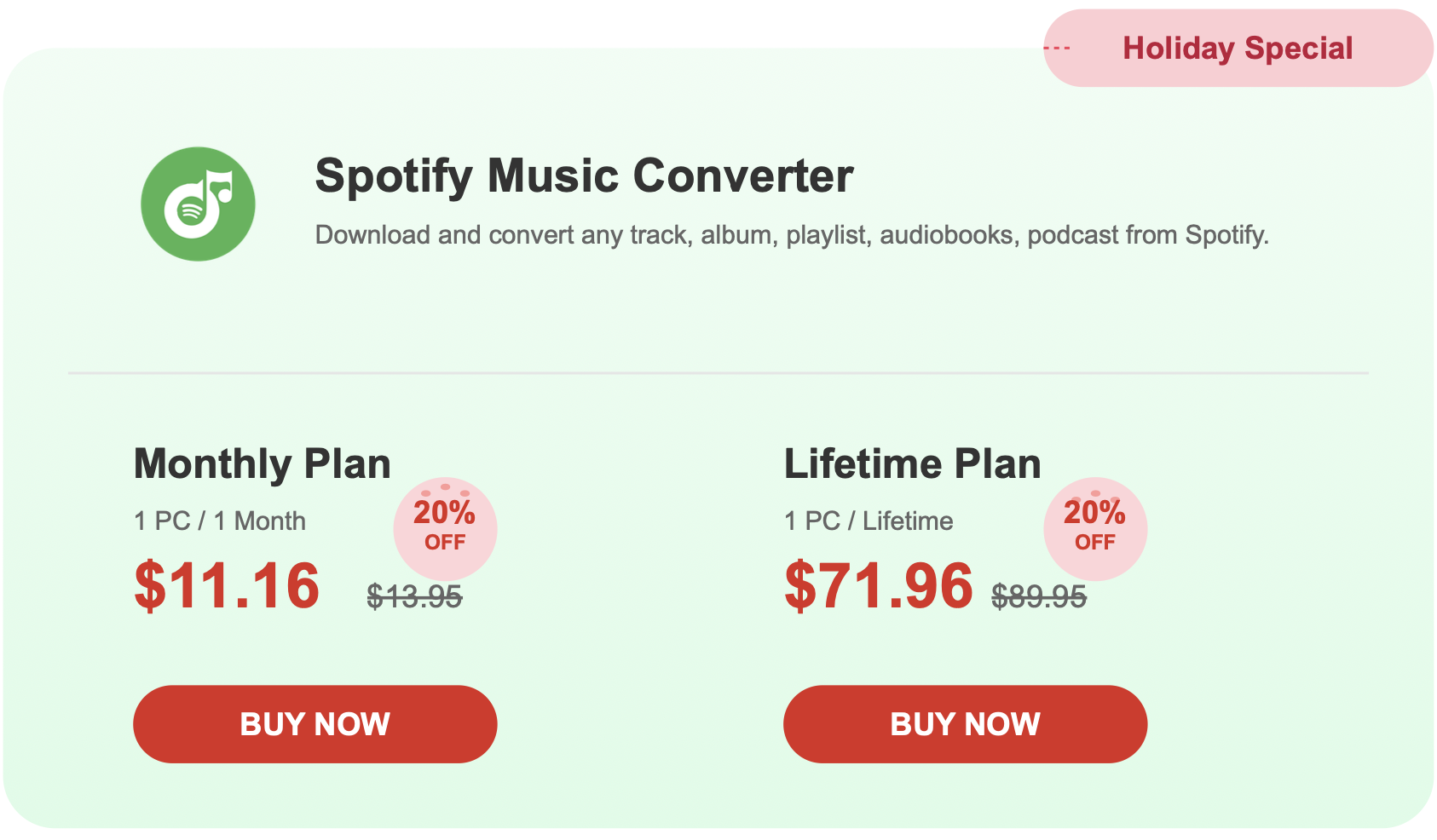Click the 1 PC / 1 Month text
Image resolution: width=1437 pixels, height=840 pixels.
coord(220,521)
